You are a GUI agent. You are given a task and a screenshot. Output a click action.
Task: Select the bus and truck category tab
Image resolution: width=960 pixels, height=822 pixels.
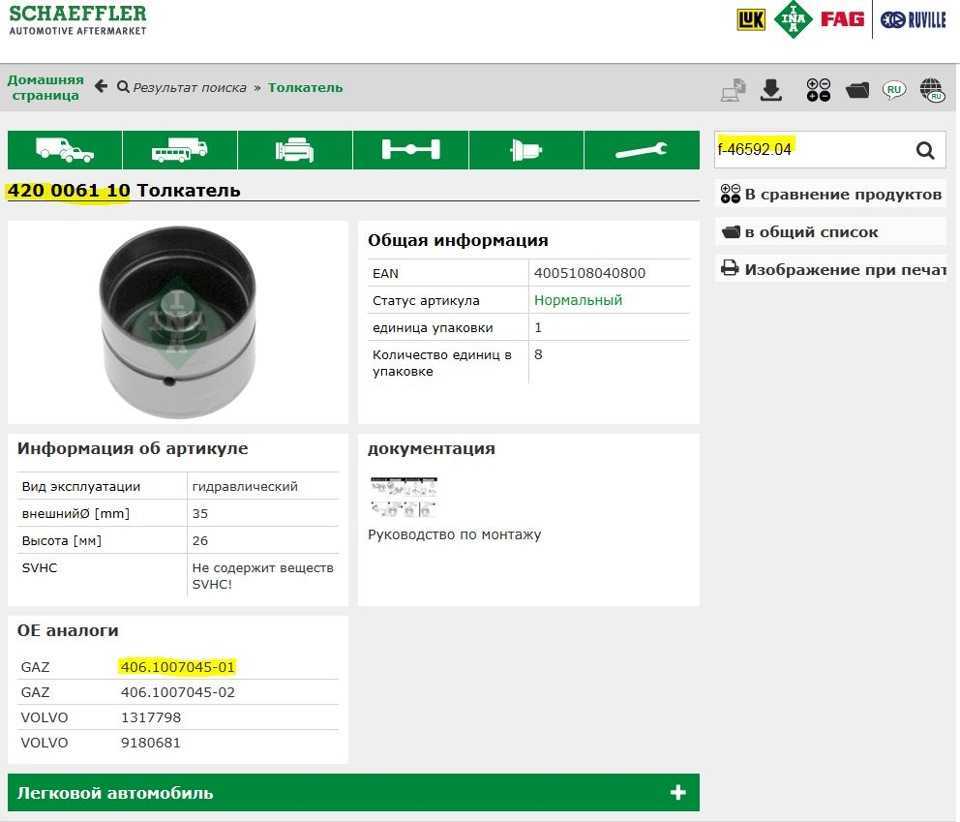[180, 150]
